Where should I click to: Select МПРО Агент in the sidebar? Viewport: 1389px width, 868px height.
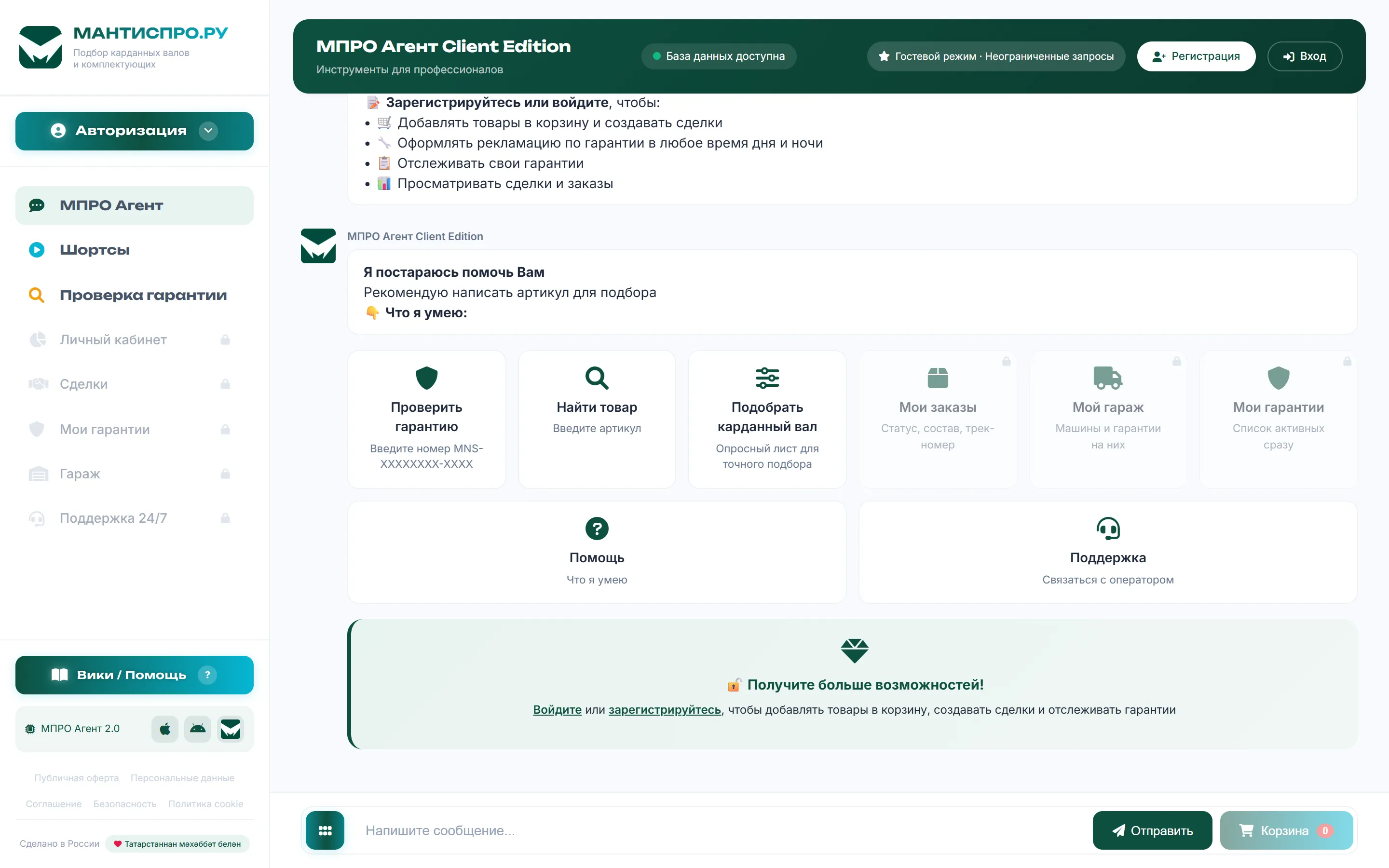coord(134,205)
